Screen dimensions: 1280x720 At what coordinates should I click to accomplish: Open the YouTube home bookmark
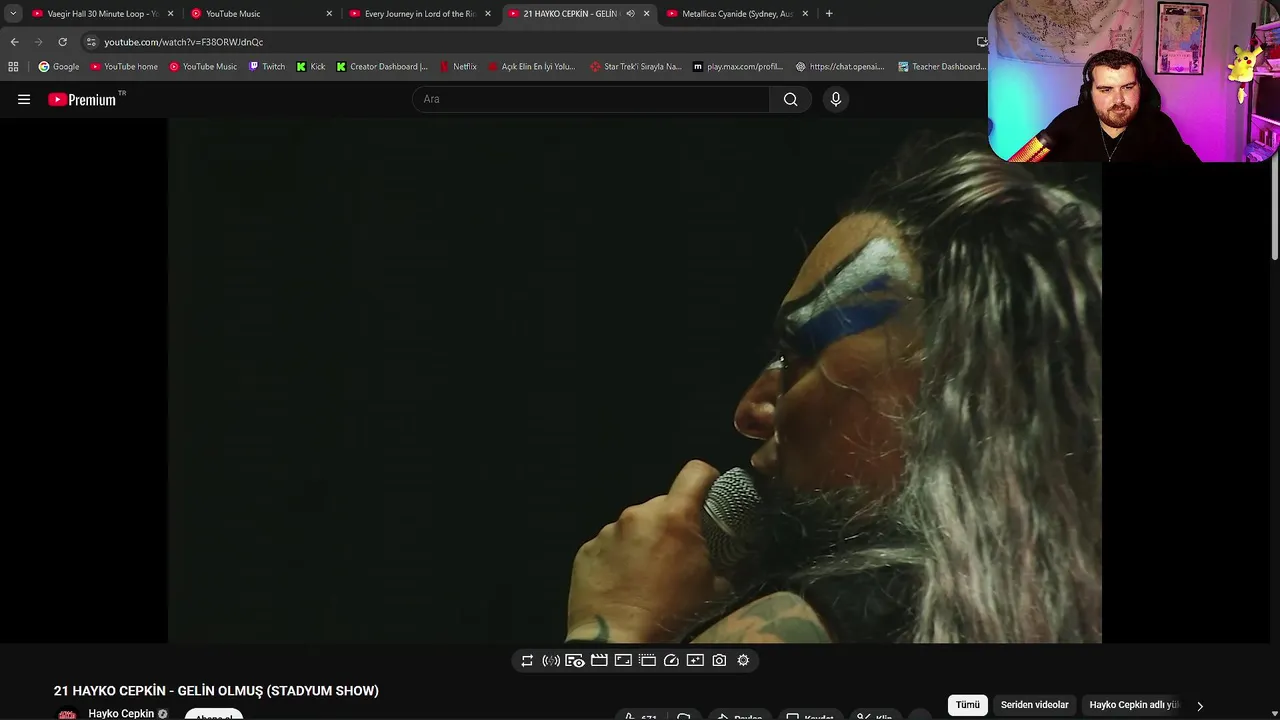[x=124, y=67]
